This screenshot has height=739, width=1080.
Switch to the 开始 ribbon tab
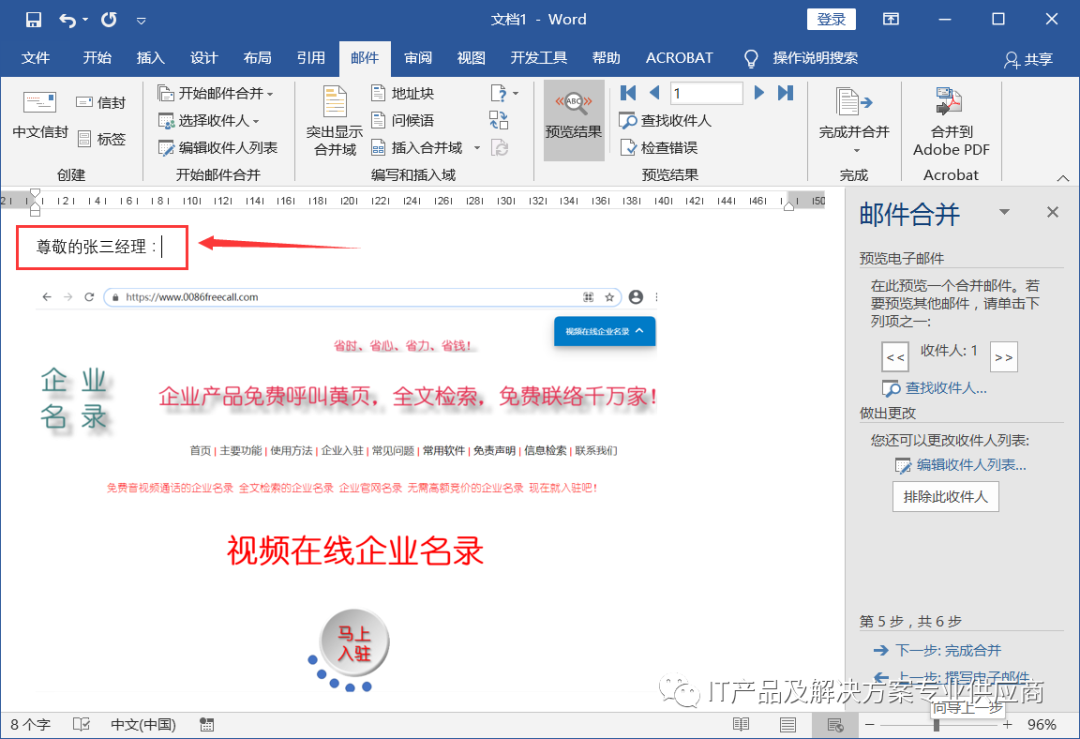pyautogui.click(x=97, y=58)
